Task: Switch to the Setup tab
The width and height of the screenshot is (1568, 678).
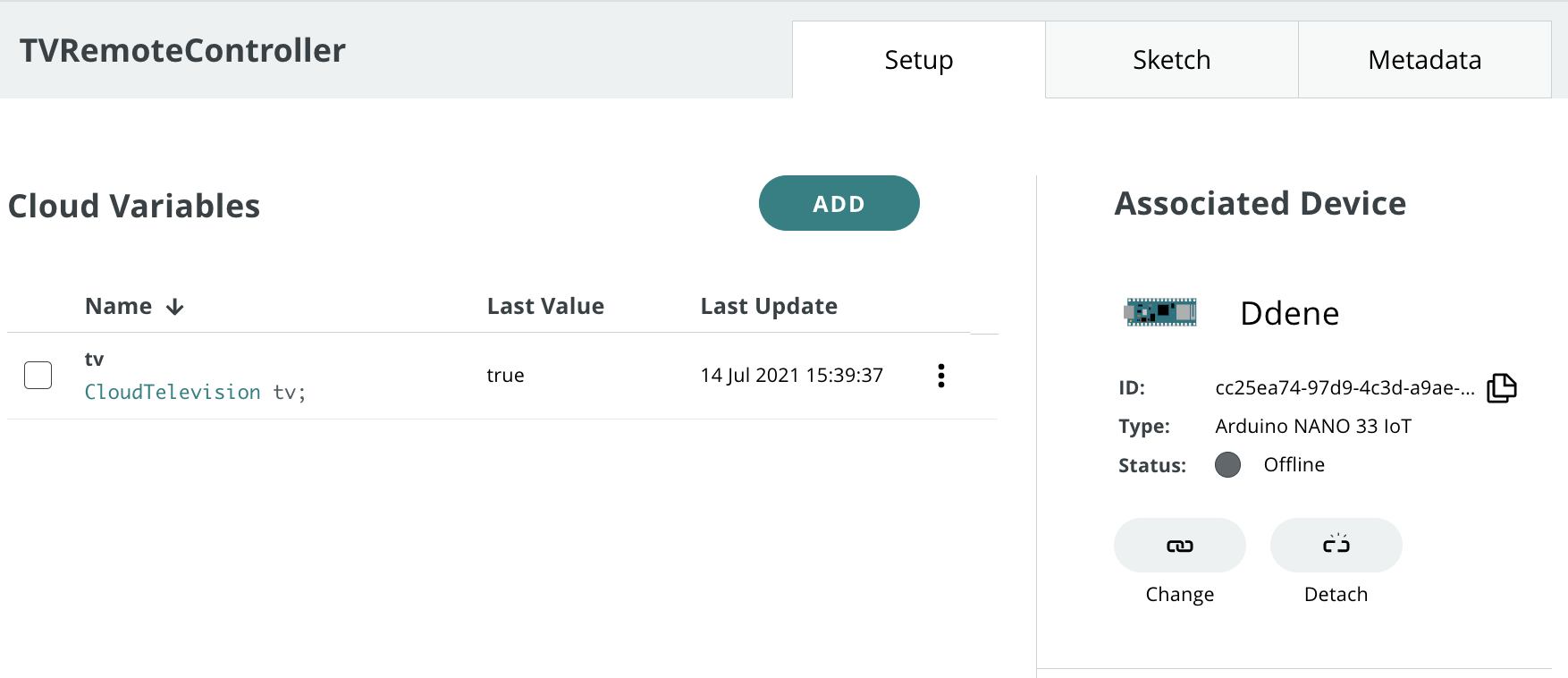Action: (918, 60)
